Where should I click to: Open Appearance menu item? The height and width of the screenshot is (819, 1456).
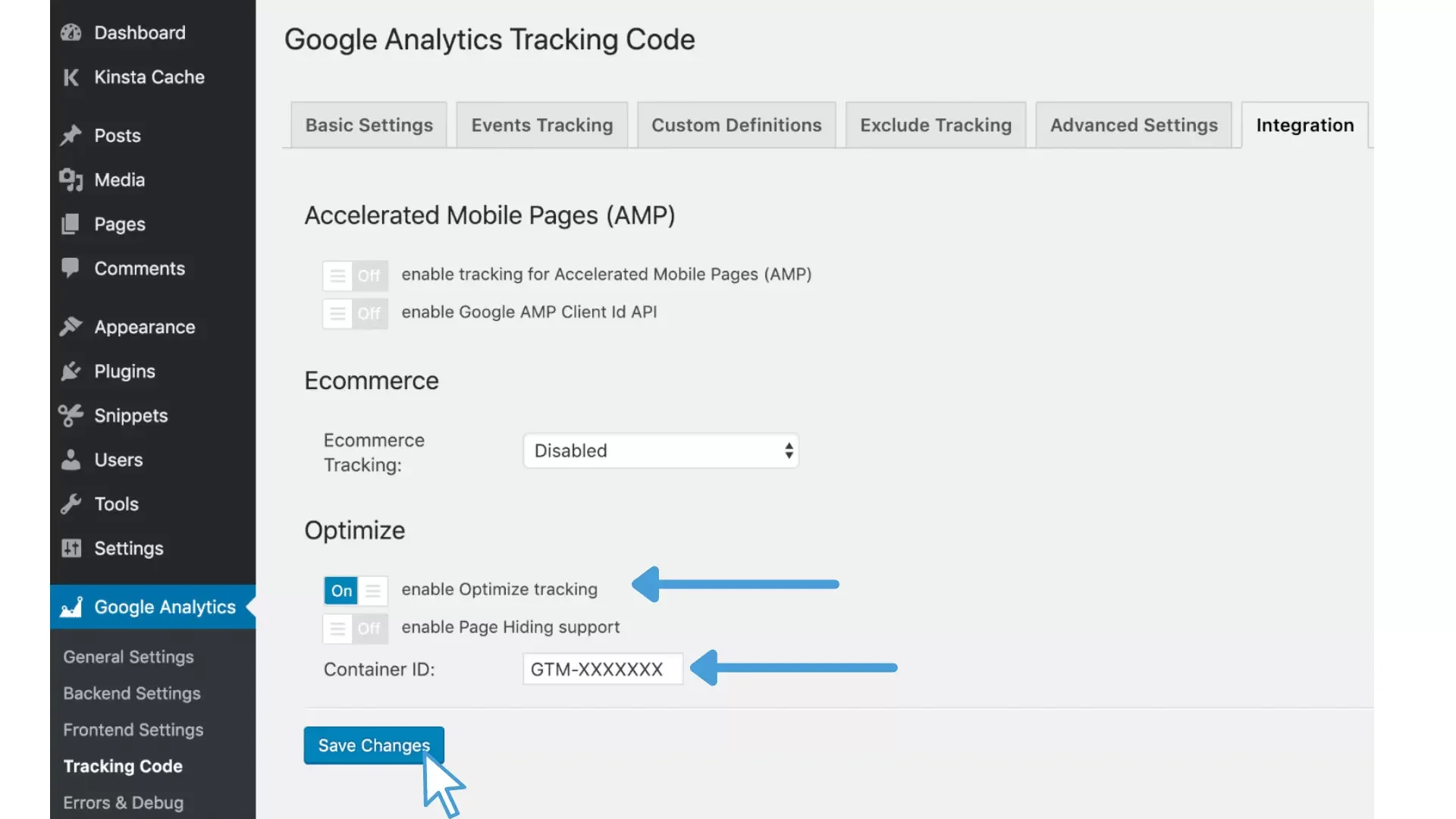coord(153,327)
